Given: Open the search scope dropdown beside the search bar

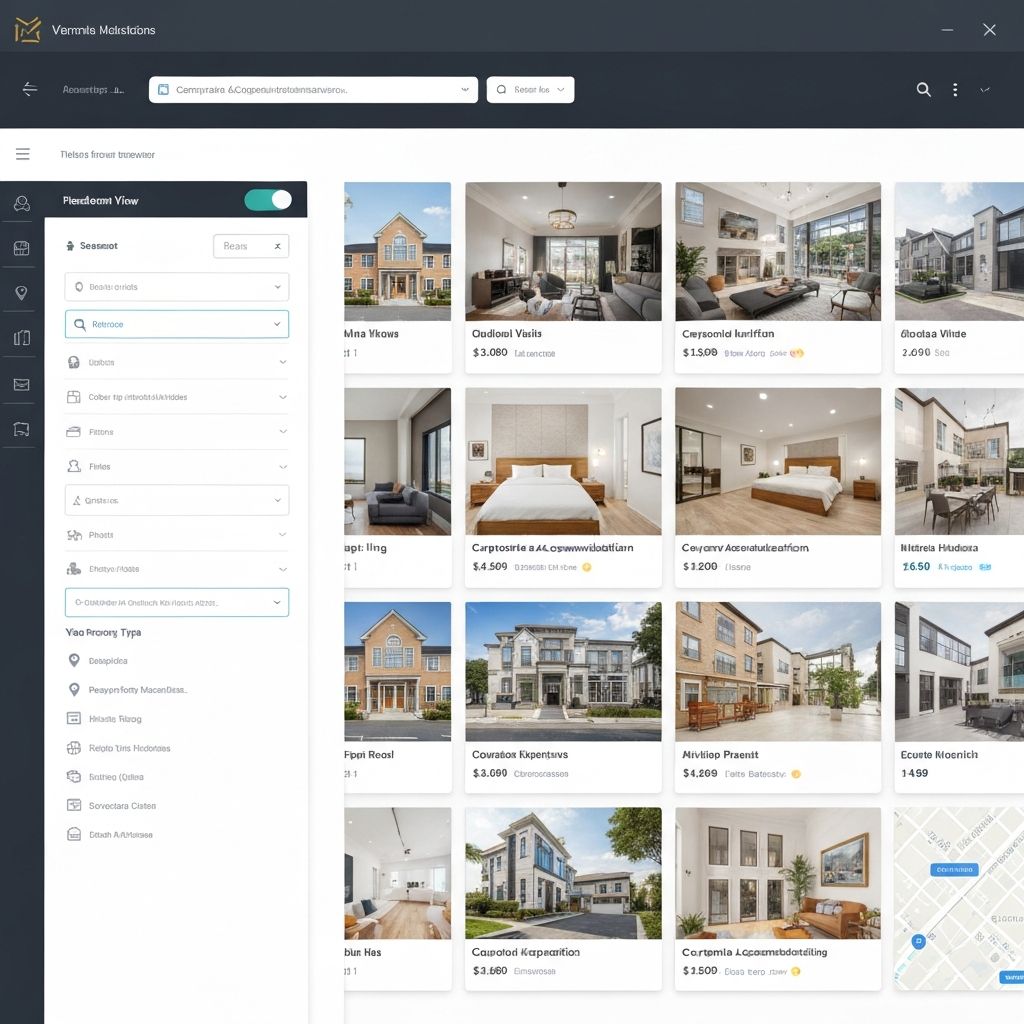Looking at the screenshot, I should pyautogui.click(x=532, y=89).
